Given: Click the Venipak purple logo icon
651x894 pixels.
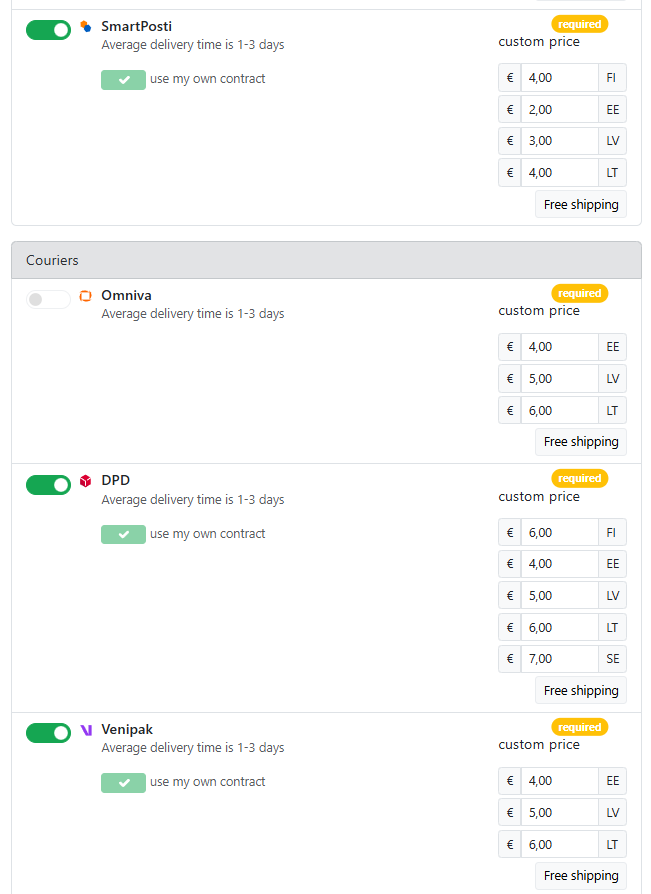Looking at the screenshot, I should pos(86,730).
